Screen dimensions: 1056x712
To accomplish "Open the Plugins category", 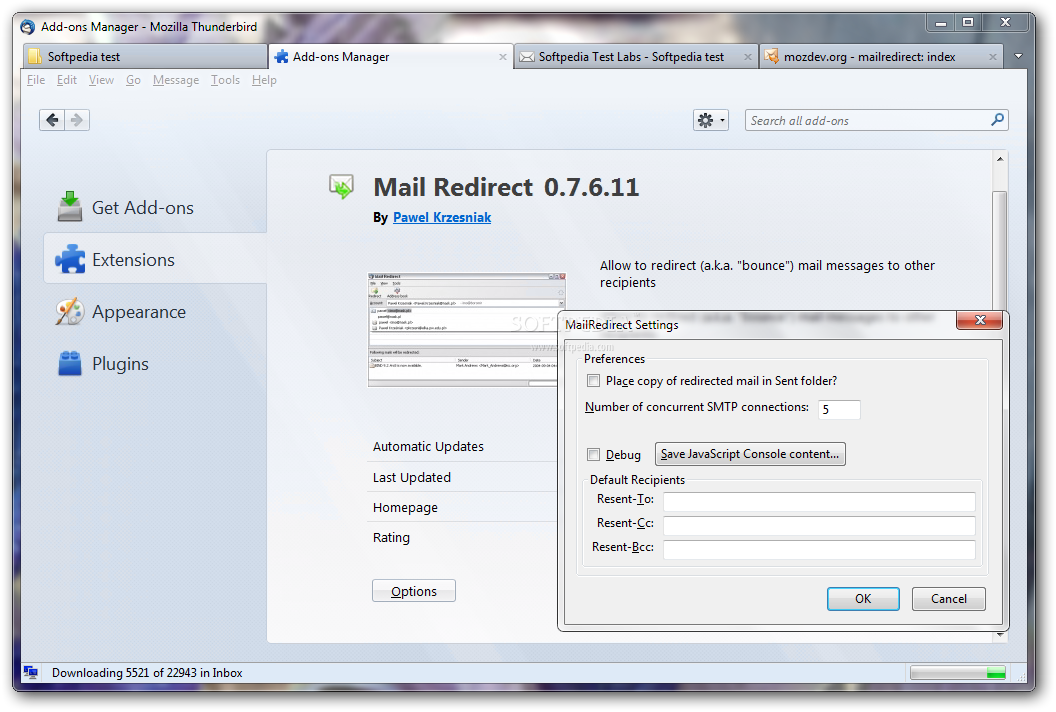I will 103,364.
